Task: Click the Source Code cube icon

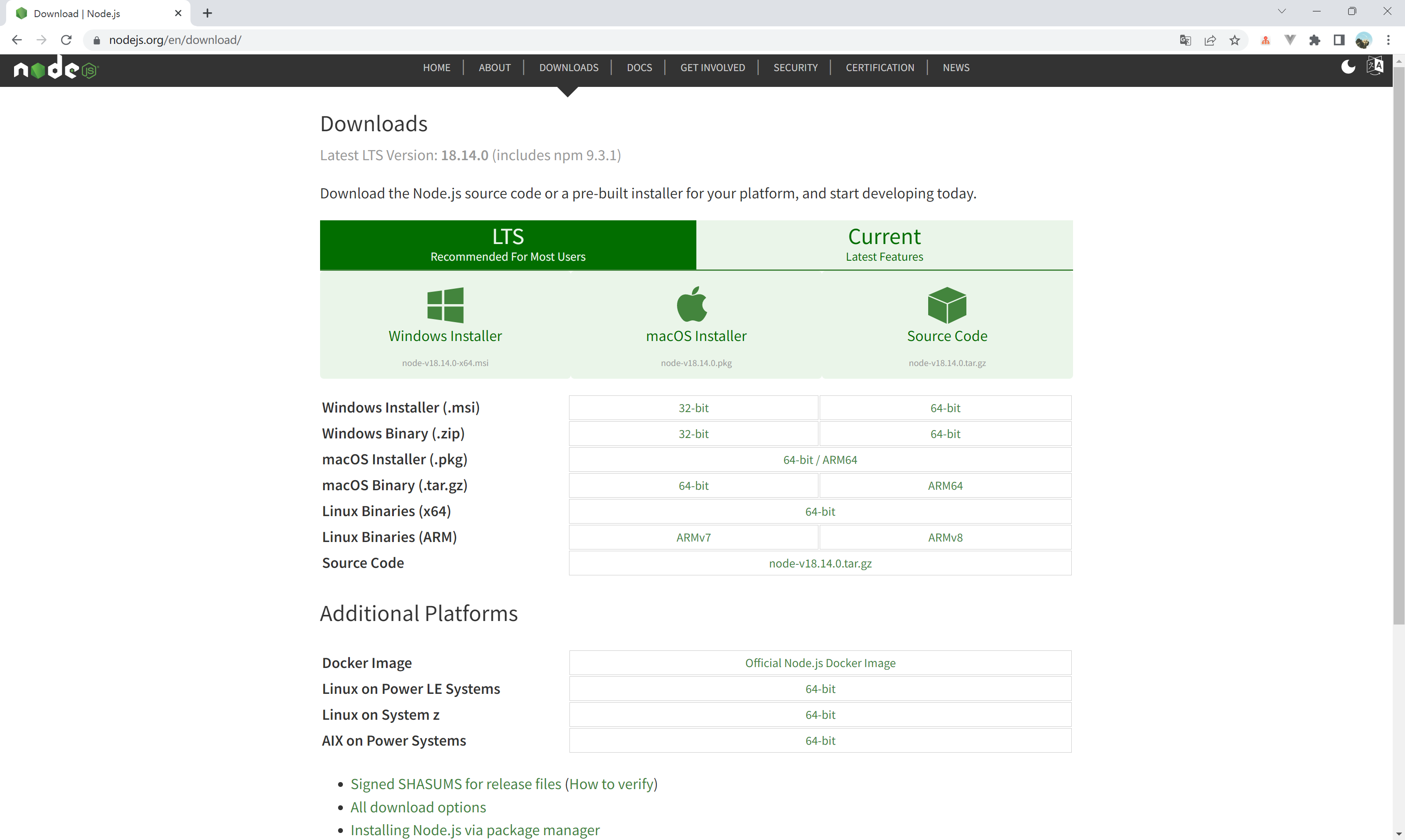Action: pyautogui.click(x=947, y=305)
